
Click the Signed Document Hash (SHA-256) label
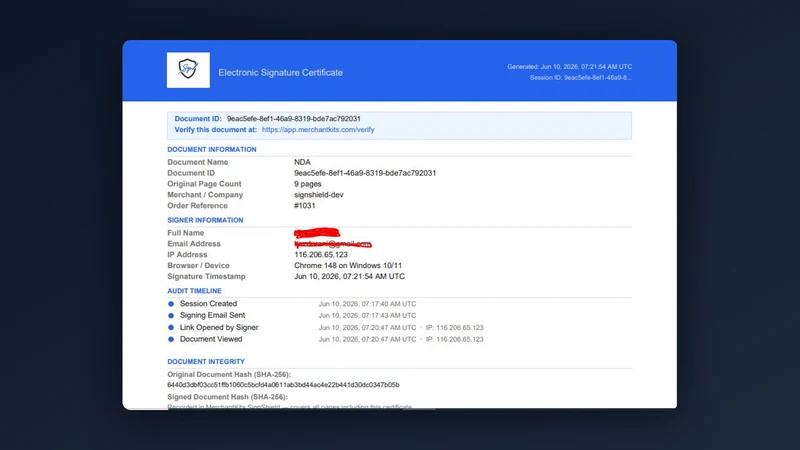(x=227, y=397)
